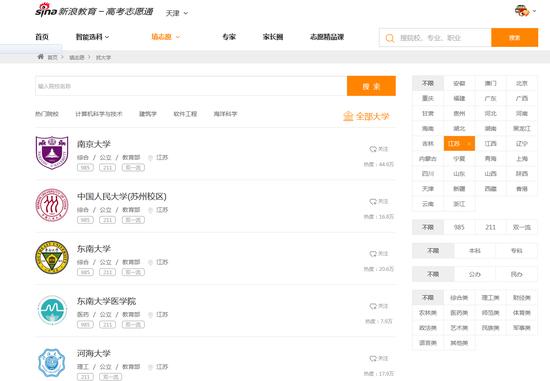Follow 中国人民大学(苏州校区) with the heart icon

(373, 202)
